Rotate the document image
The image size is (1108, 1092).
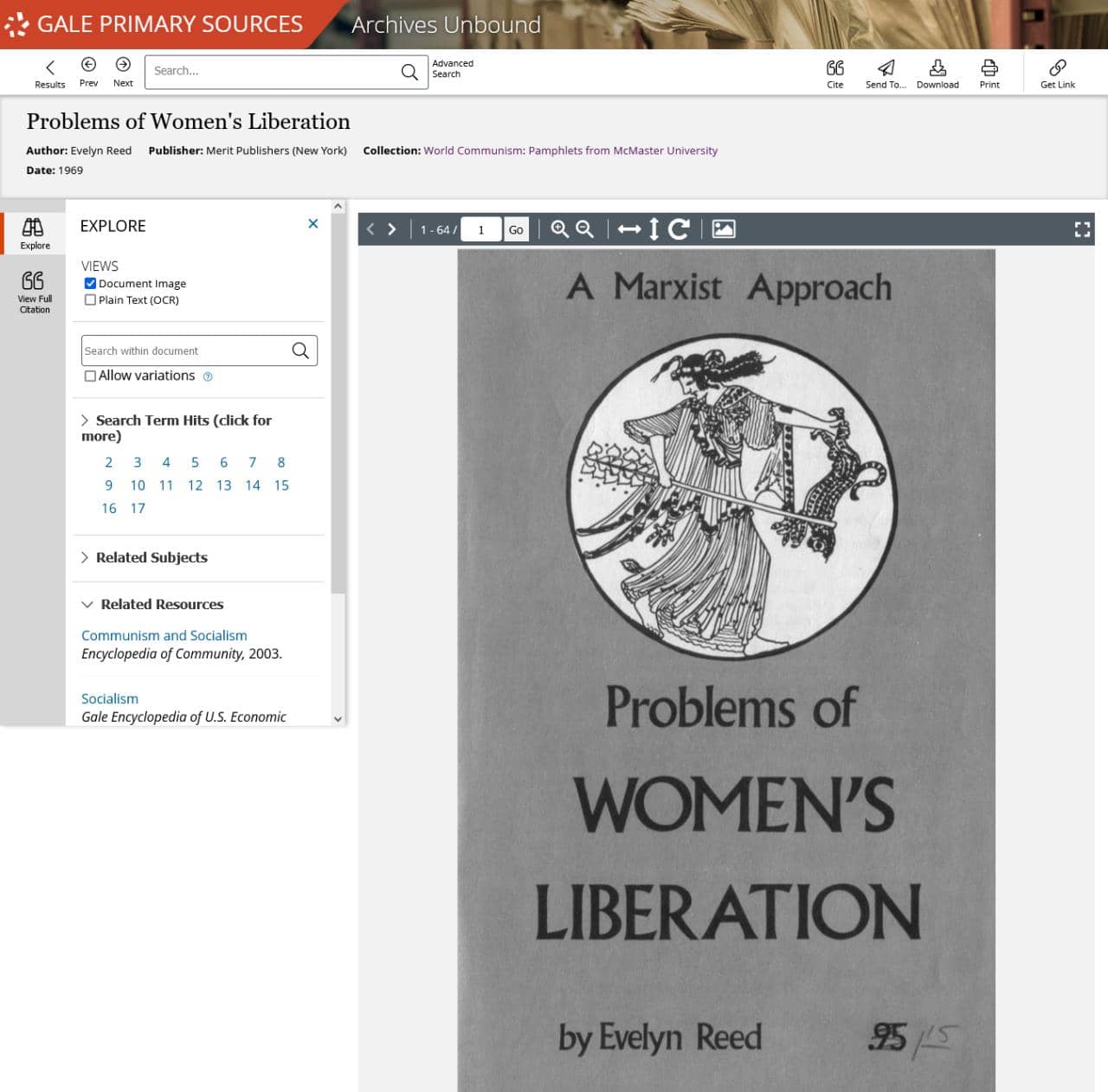pyautogui.click(x=680, y=229)
